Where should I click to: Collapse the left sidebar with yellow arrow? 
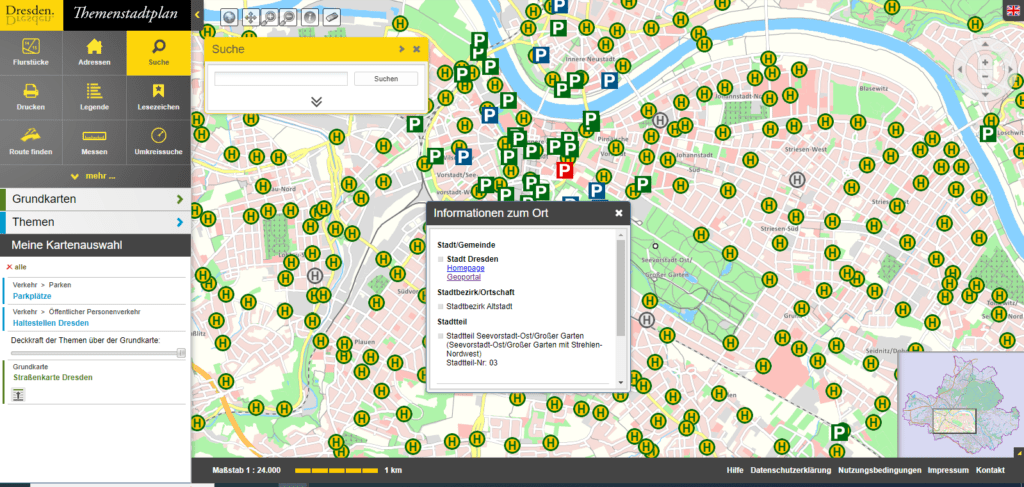click(197, 14)
